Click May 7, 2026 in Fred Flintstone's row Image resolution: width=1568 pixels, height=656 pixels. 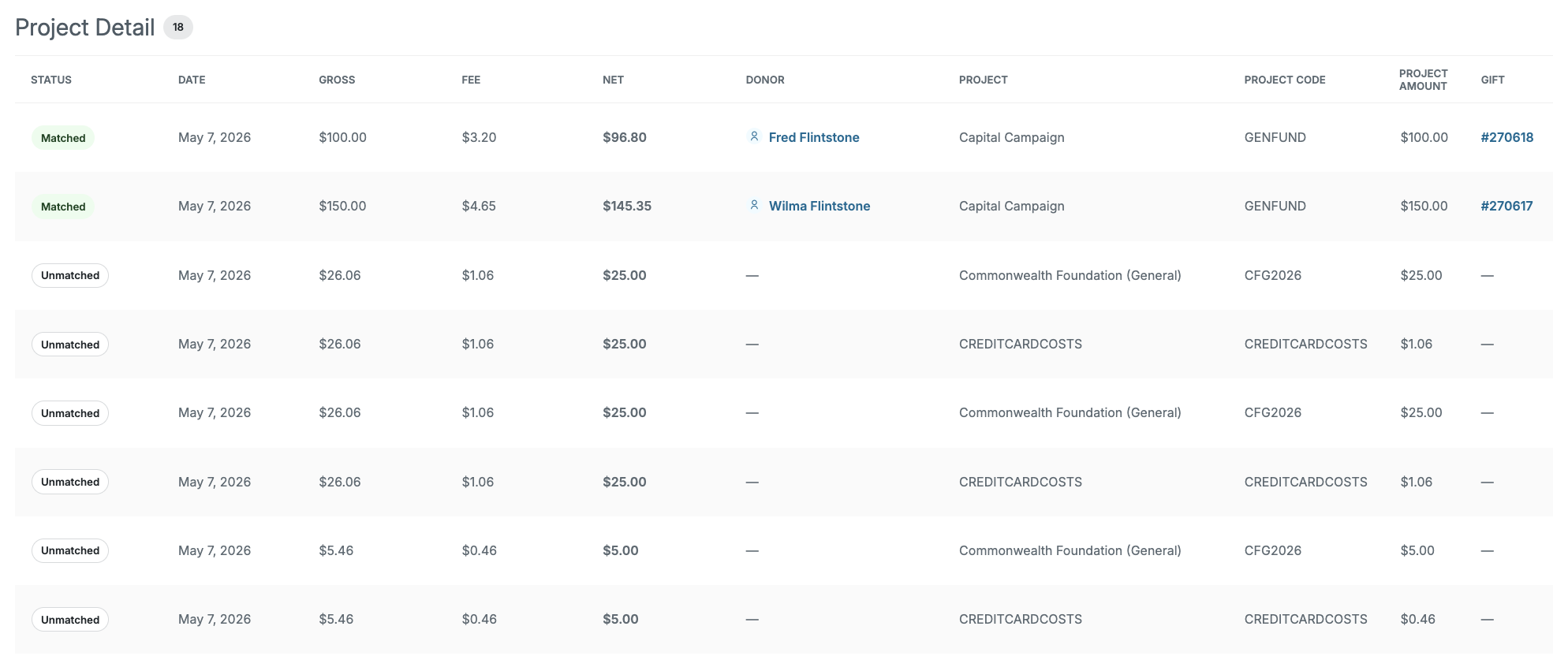215,137
